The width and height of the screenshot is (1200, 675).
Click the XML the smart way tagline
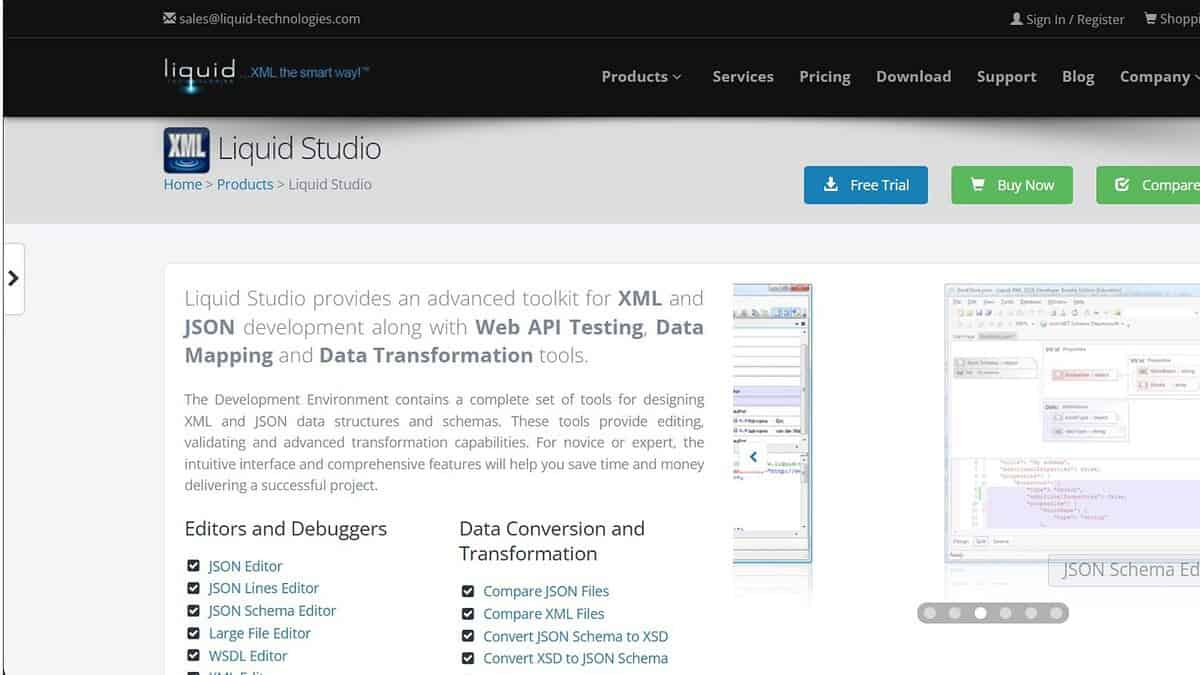pos(310,73)
